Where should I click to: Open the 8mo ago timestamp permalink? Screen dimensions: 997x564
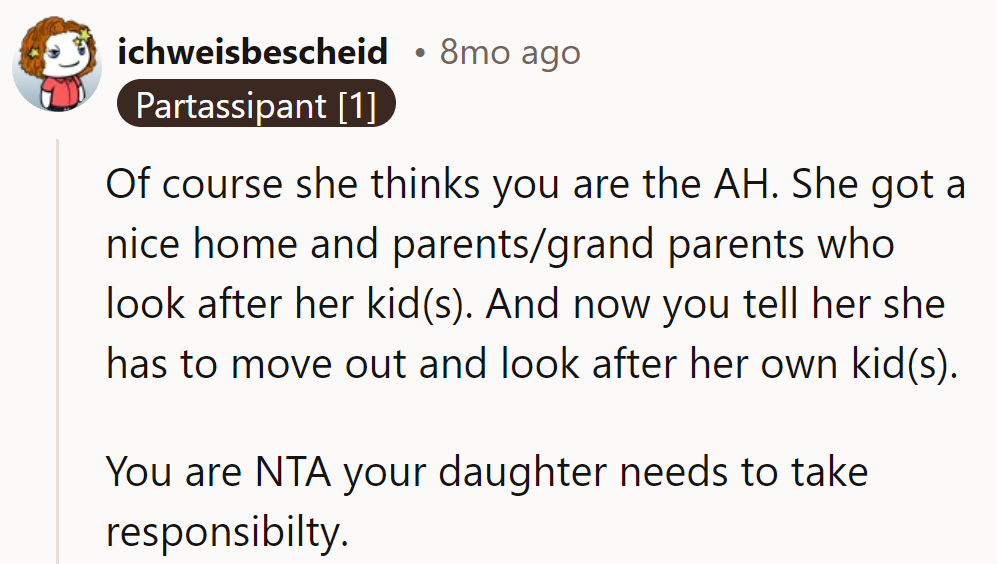coord(510,52)
